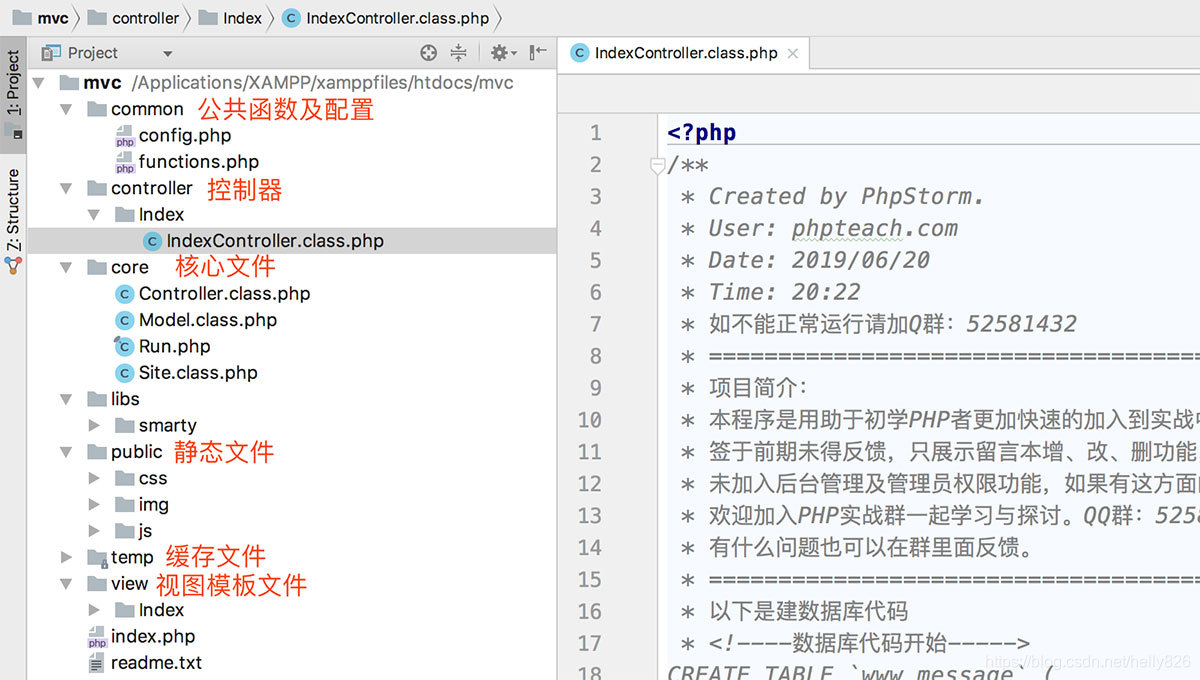Viewport: 1200px width, 680px height.
Task: Click the mvc breadcrumb in navigation bar
Action: click(x=38, y=18)
